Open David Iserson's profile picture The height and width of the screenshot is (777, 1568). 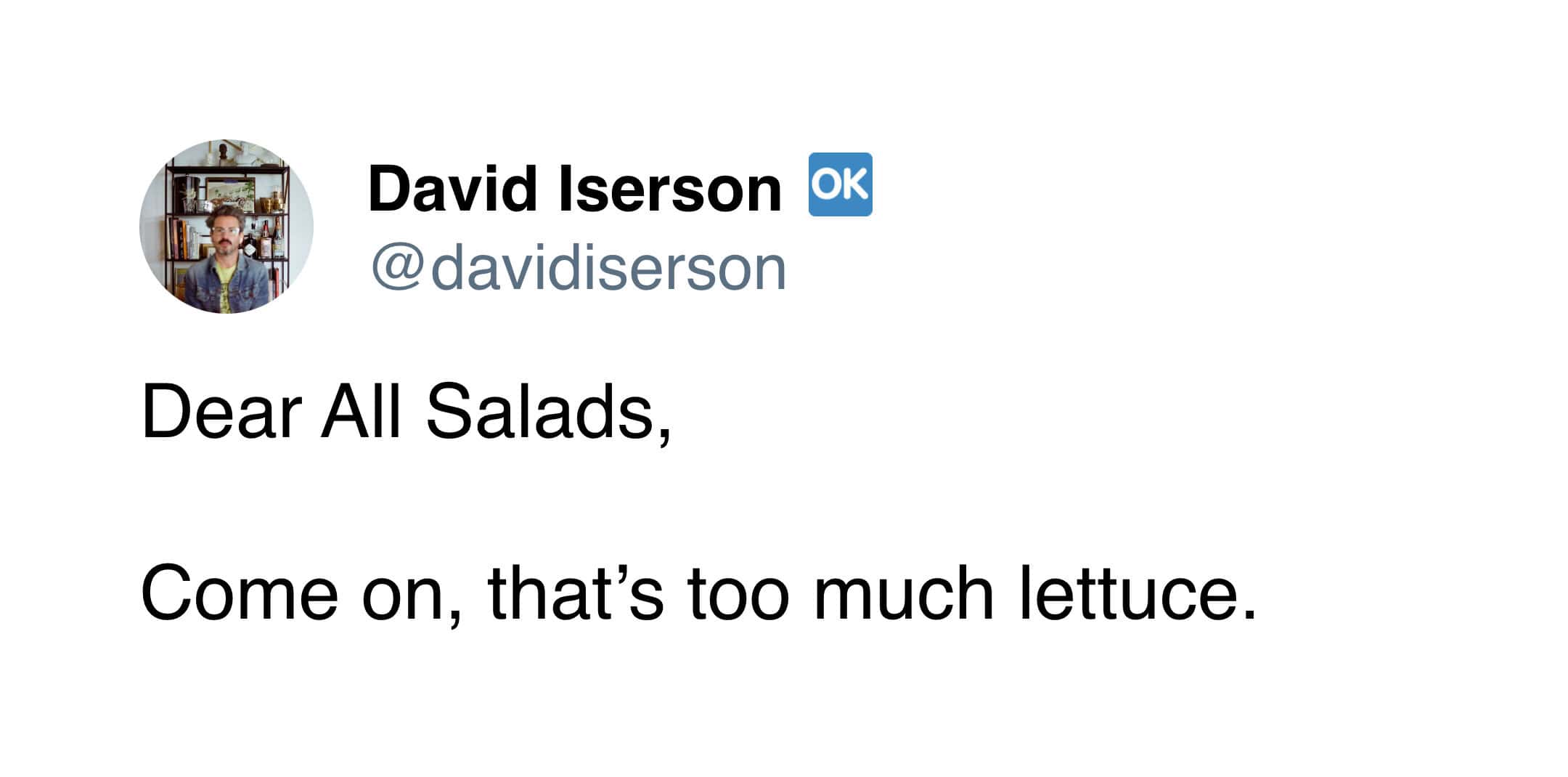tap(226, 227)
